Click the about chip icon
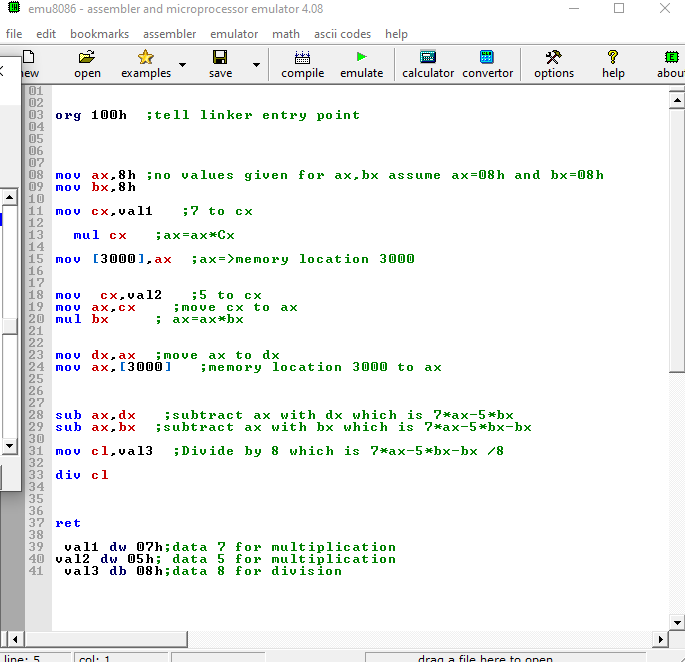 (x=671, y=57)
